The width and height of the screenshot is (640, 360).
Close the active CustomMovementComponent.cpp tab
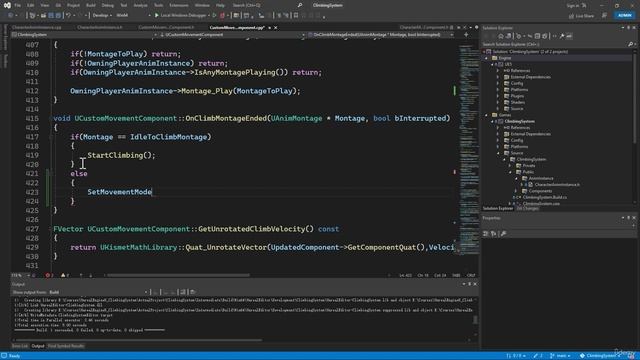(x=276, y=28)
